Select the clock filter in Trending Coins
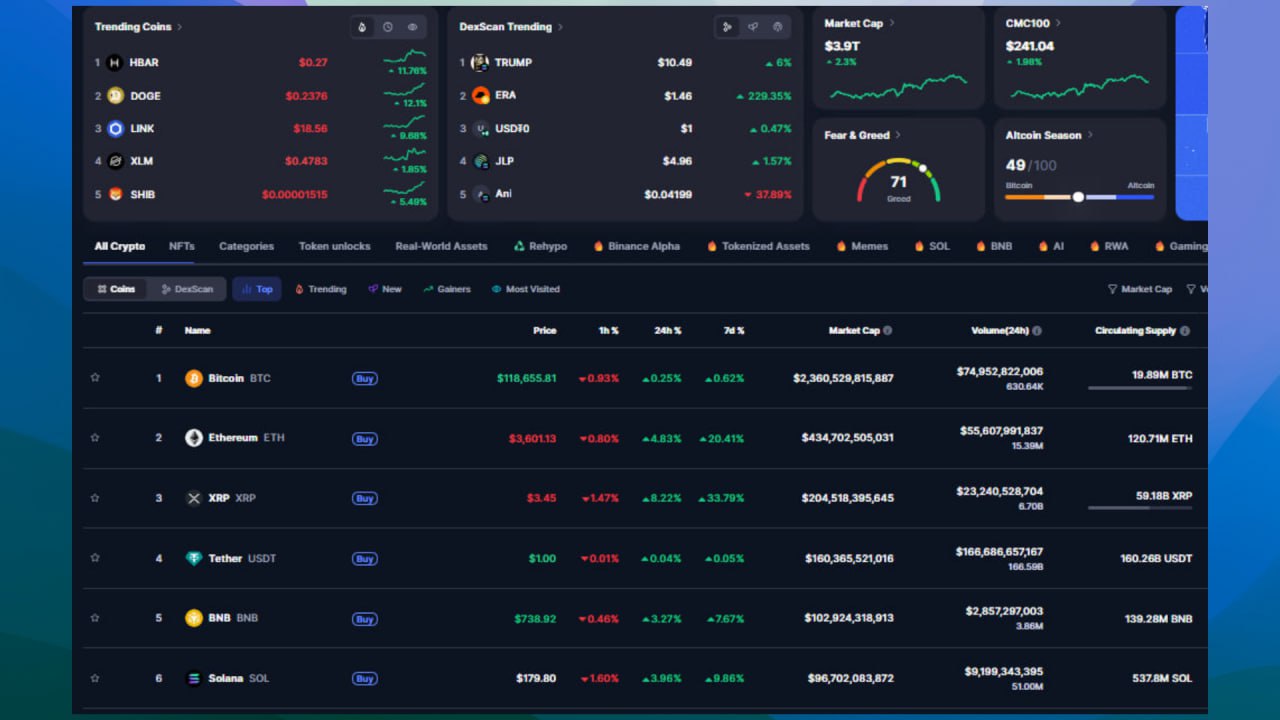The image size is (1280, 720). (x=388, y=27)
